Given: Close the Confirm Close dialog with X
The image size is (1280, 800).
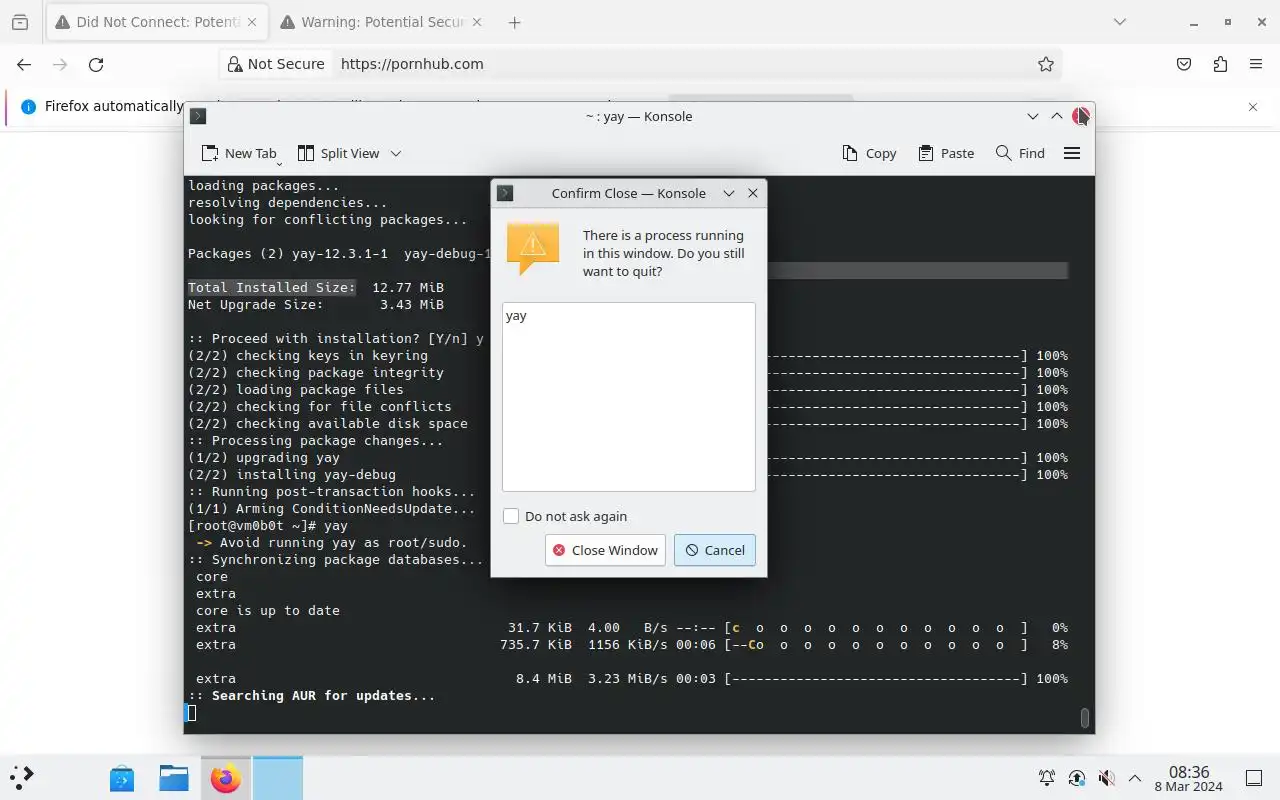Looking at the screenshot, I should [x=753, y=193].
